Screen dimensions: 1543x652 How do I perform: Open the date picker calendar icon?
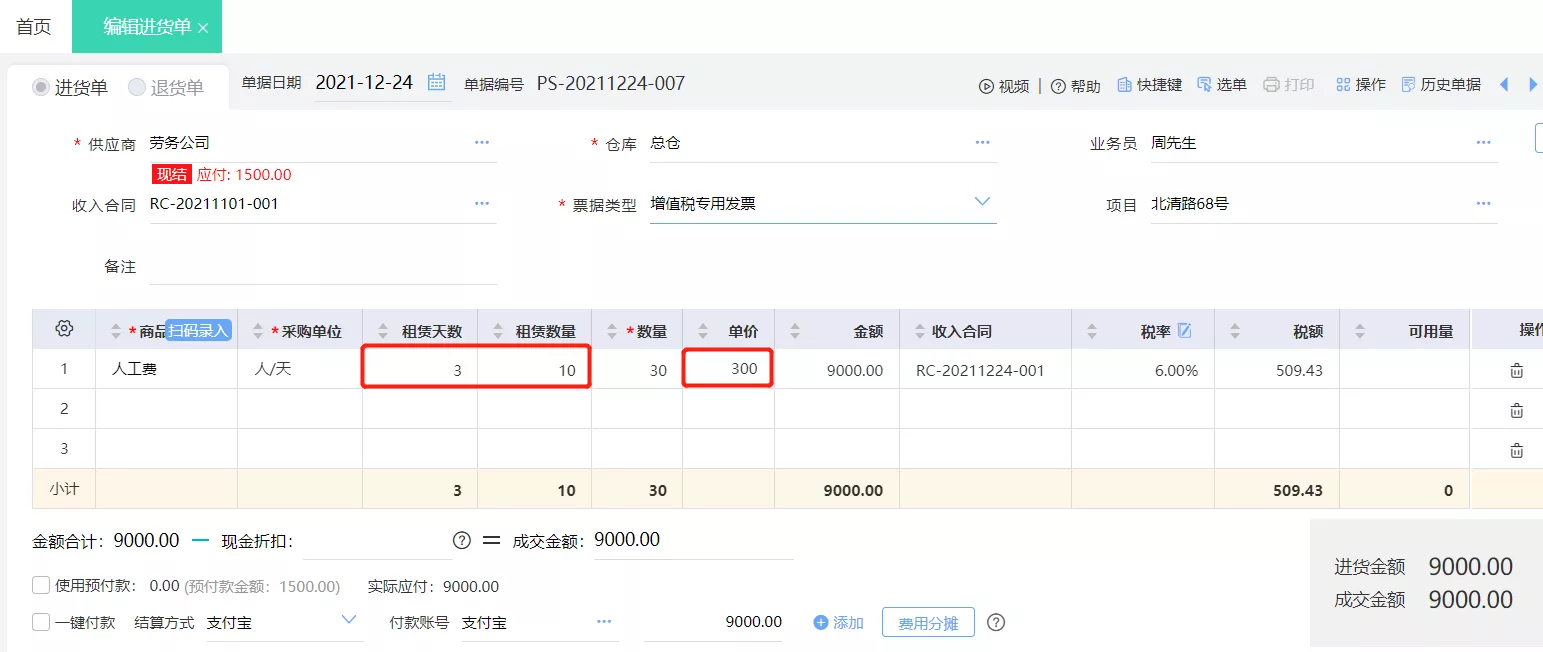437,83
